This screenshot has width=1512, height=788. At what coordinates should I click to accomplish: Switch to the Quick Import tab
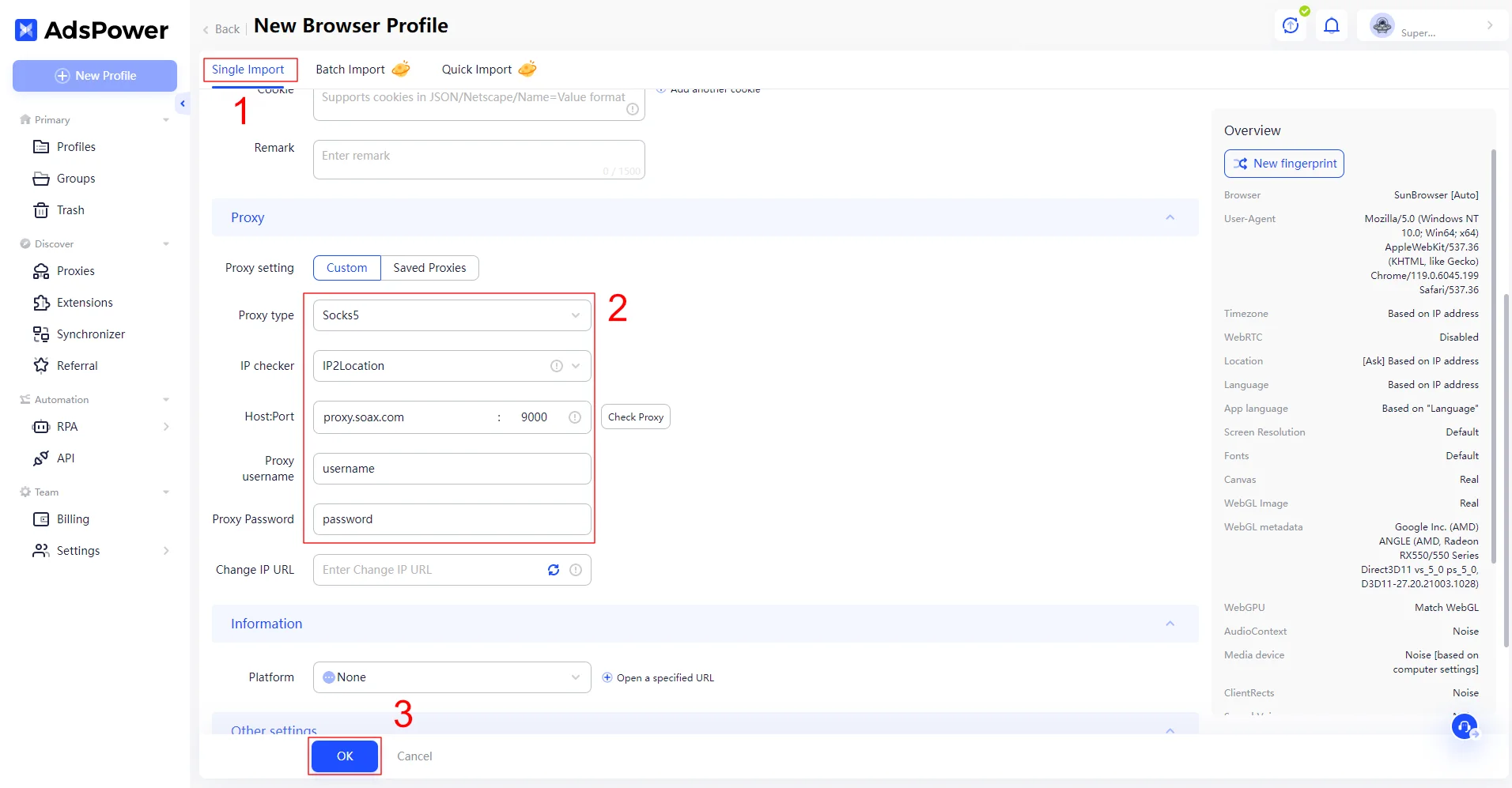(x=477, y=70)
